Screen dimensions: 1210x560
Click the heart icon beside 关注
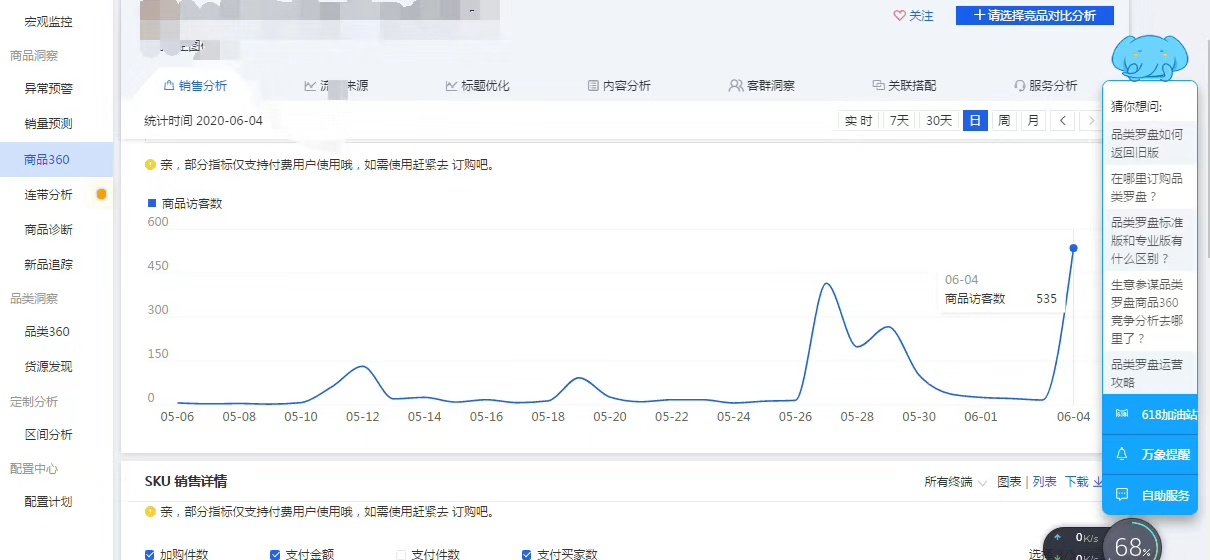click(x=899, y=16)
